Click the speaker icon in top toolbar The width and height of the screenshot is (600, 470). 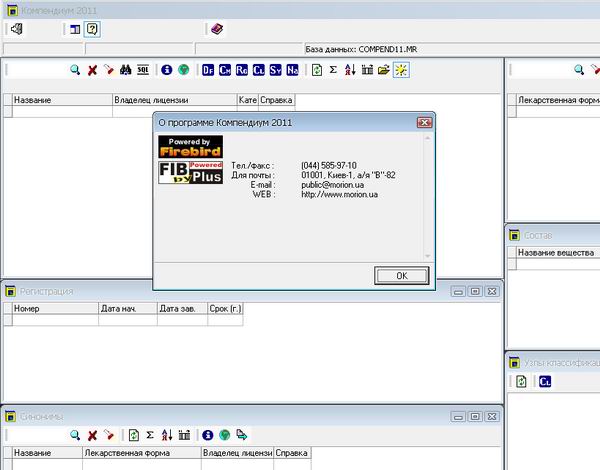click(x=16, y=29)
